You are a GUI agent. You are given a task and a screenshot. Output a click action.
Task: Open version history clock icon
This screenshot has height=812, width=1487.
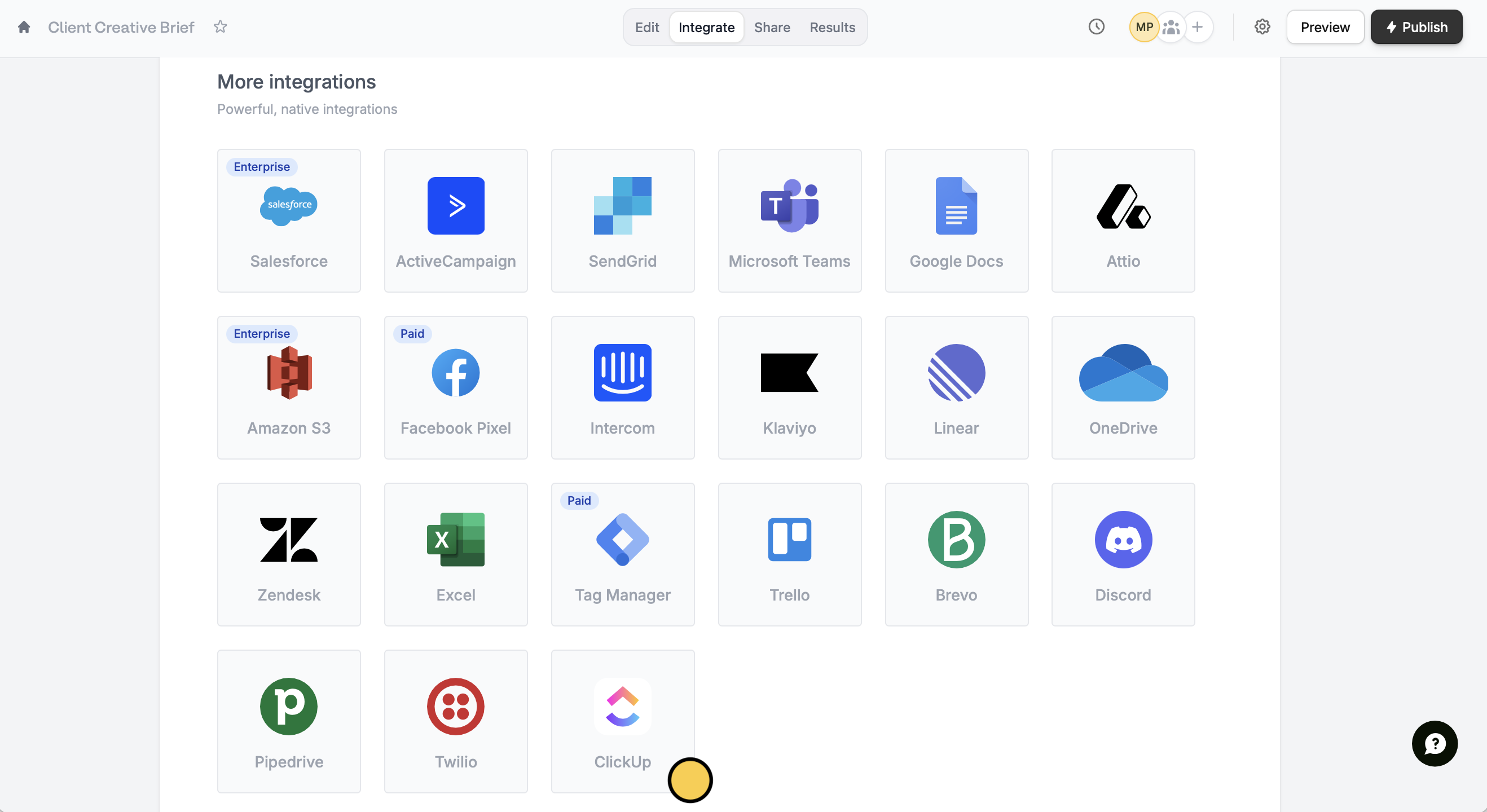tap(1096, 27)
